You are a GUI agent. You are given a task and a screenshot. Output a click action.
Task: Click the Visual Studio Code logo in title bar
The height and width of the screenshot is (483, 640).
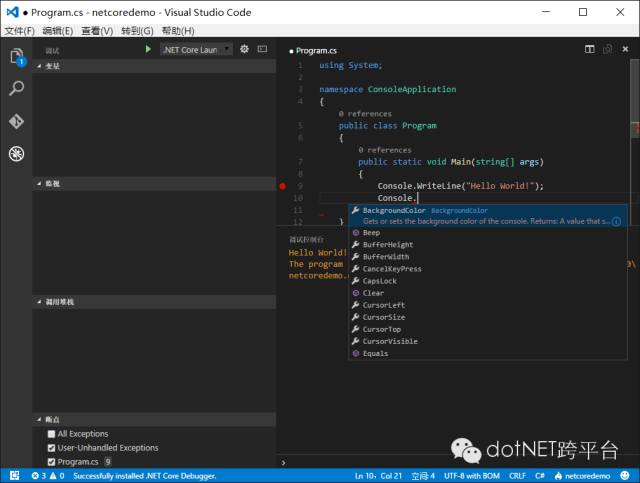point(12,12)
